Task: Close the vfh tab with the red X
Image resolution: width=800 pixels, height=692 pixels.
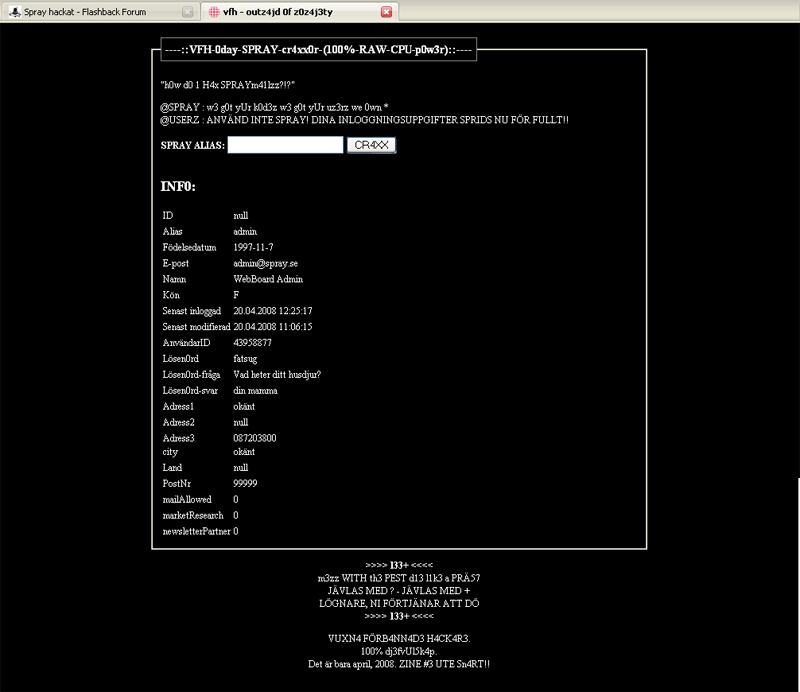Action: click(387, 10)
